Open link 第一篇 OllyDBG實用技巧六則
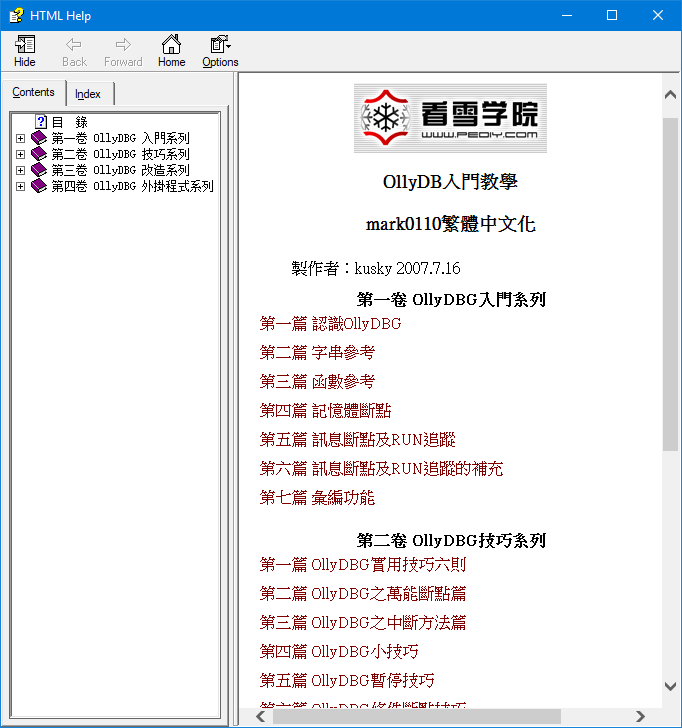 click(x=363, y=565)
